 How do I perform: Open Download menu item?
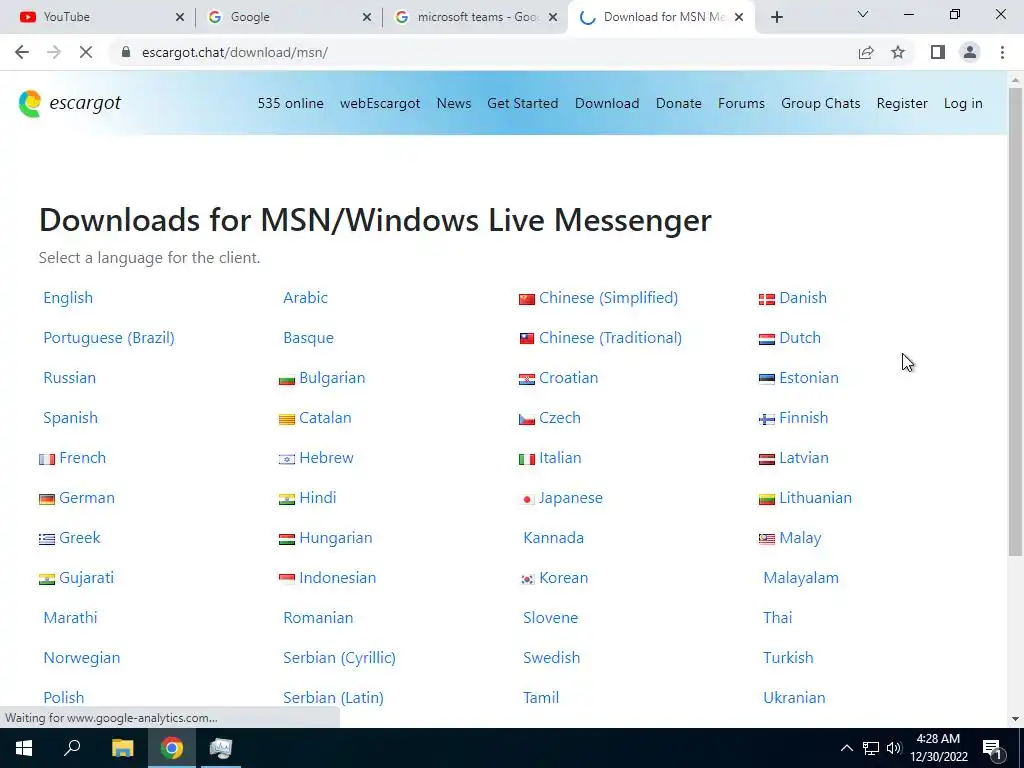pyautogui.click(x=607, y=103)
